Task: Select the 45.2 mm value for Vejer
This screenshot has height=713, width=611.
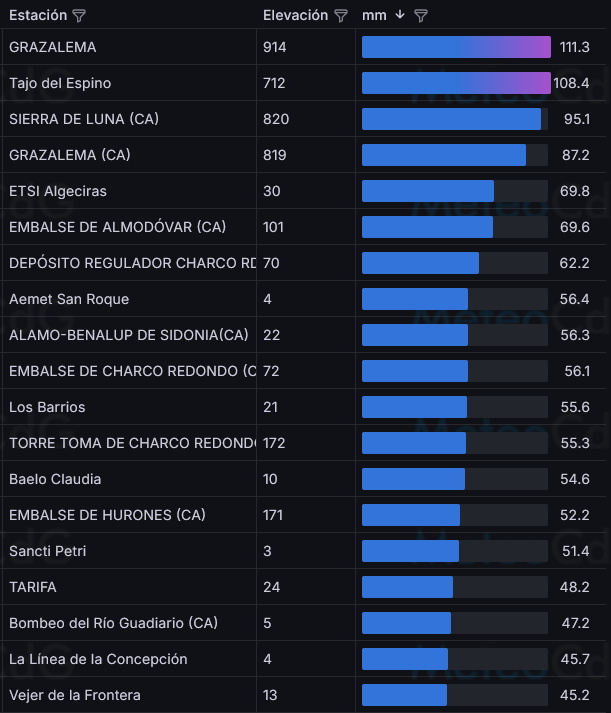Action: point(574,695)
